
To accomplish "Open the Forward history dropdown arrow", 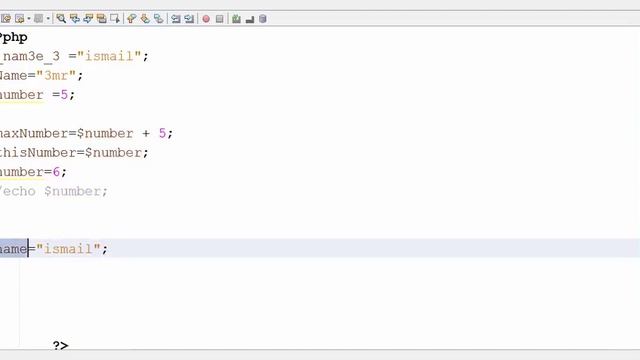I will 48,19.
